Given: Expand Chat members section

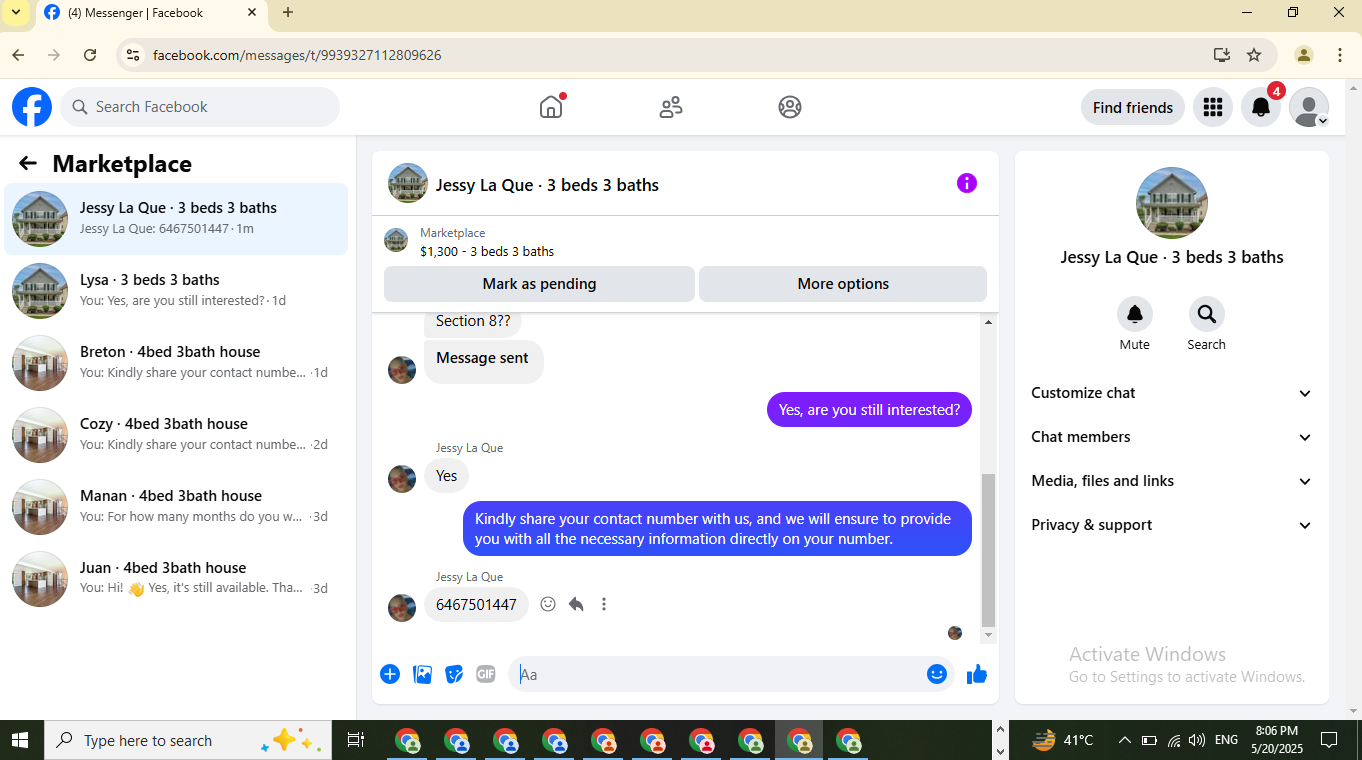Looking at the screenshot, I should coord(1172,437).
